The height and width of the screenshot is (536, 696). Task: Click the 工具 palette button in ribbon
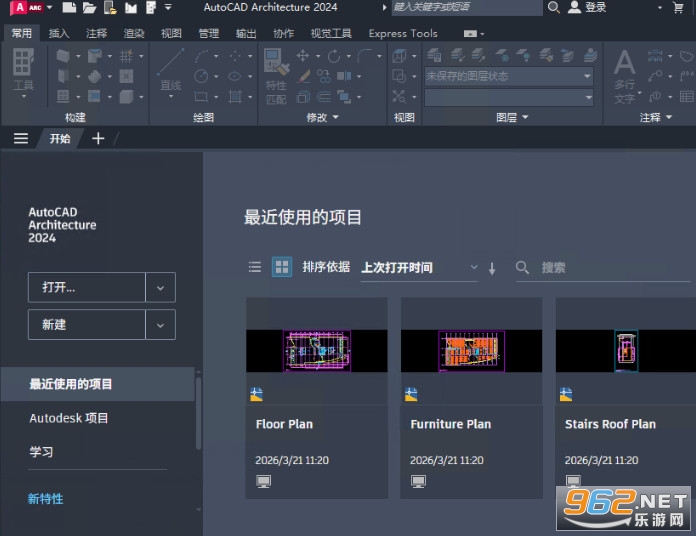tap(24, 73)
